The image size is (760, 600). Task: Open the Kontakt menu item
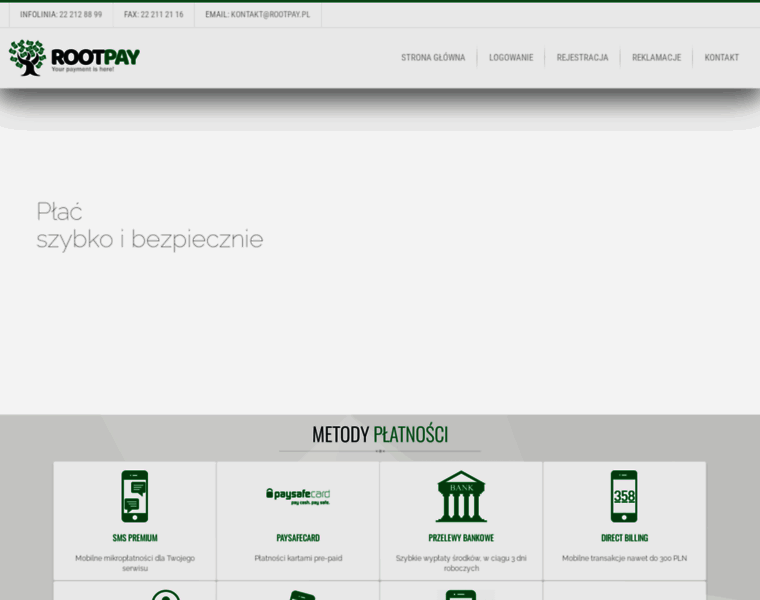[x=721, y=58]
